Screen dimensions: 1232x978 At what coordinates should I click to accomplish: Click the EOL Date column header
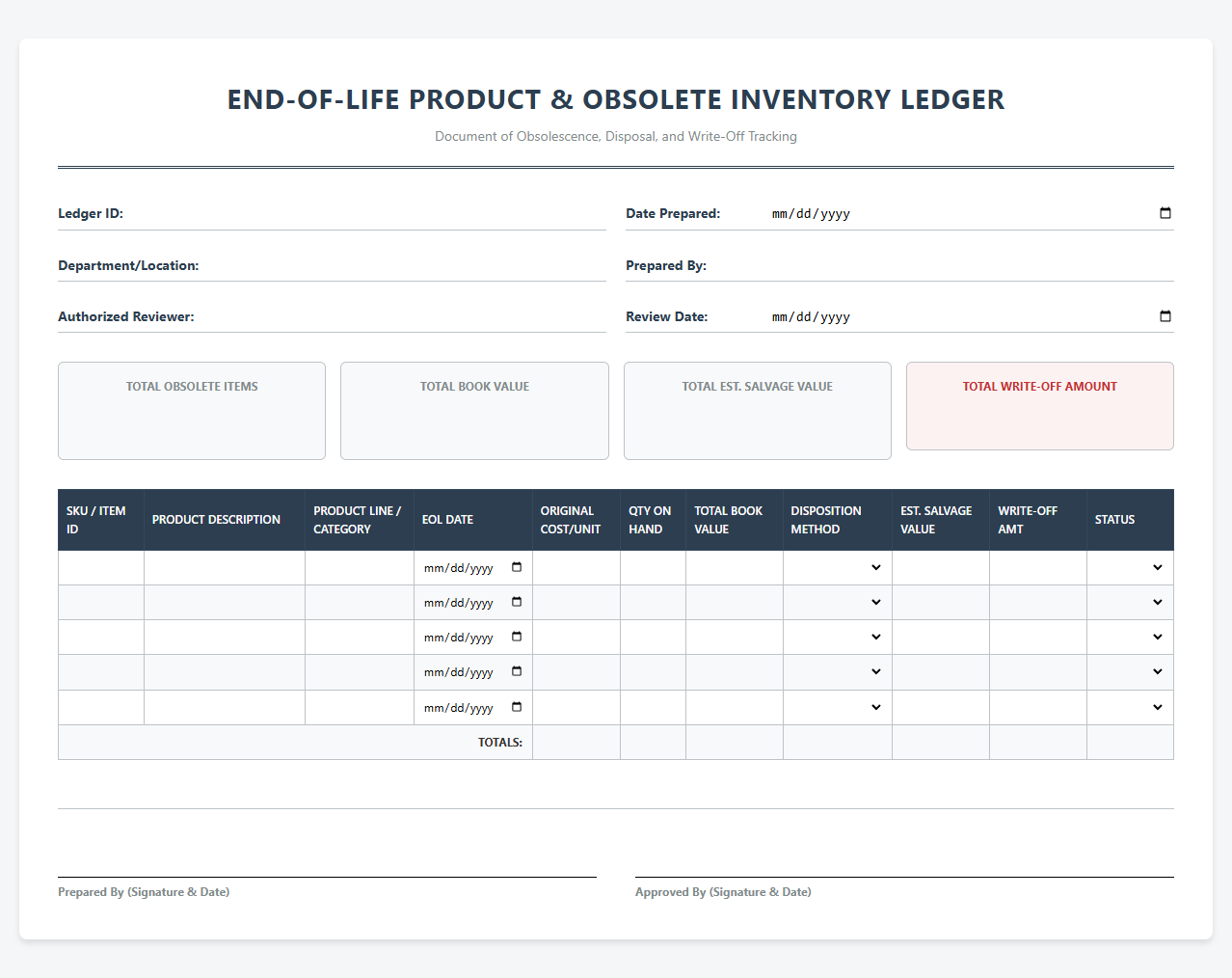click(x=473, y=520)
